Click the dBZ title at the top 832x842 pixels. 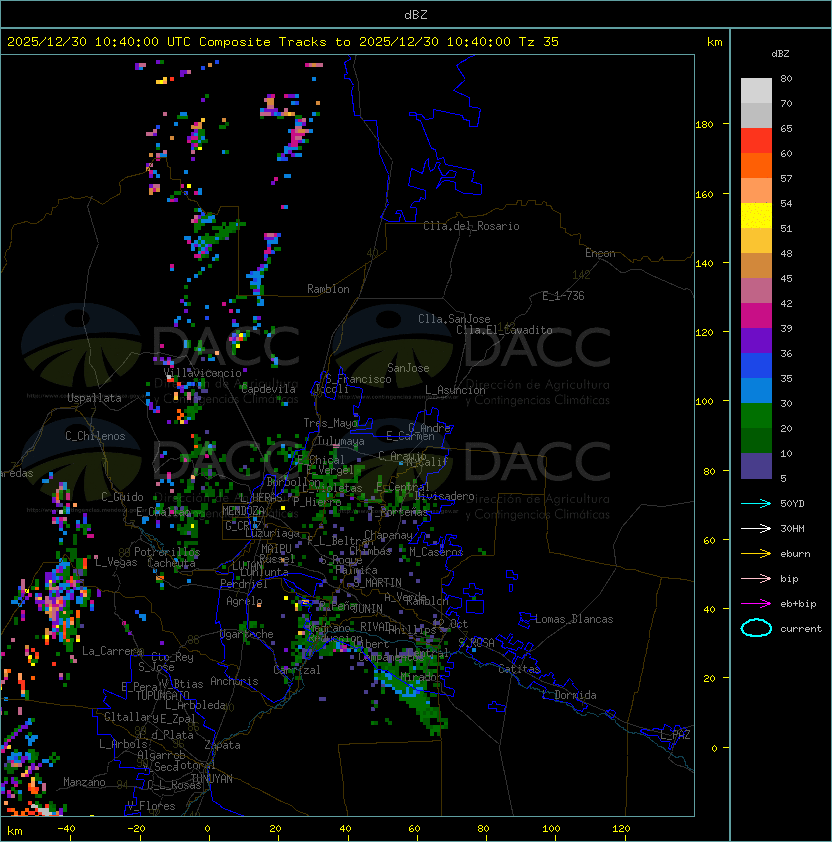tap(416, 14)
